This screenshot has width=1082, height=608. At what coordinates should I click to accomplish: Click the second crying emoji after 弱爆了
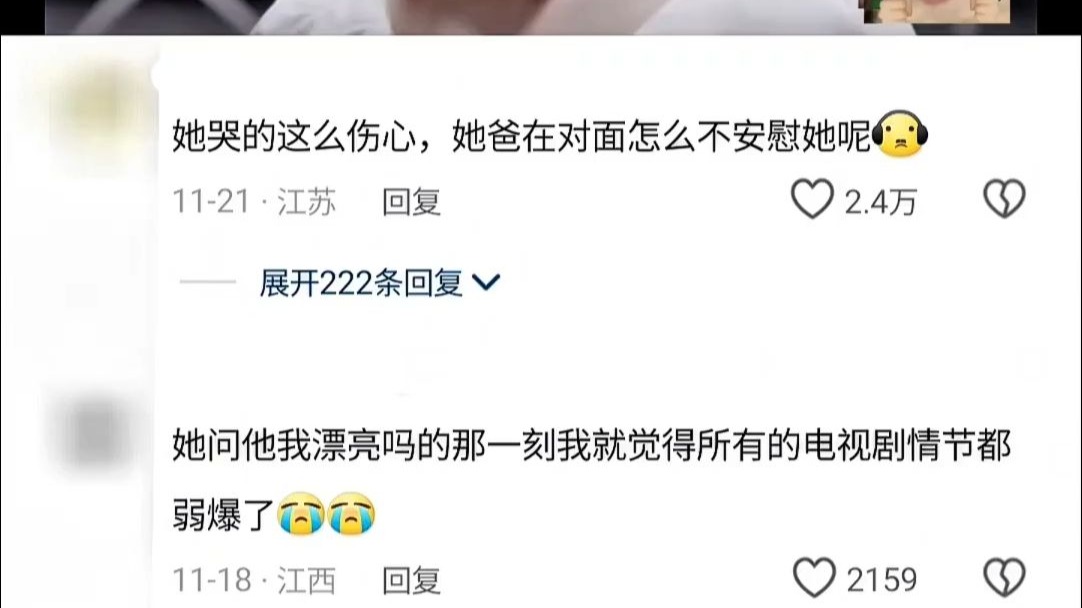pos(352,514)
